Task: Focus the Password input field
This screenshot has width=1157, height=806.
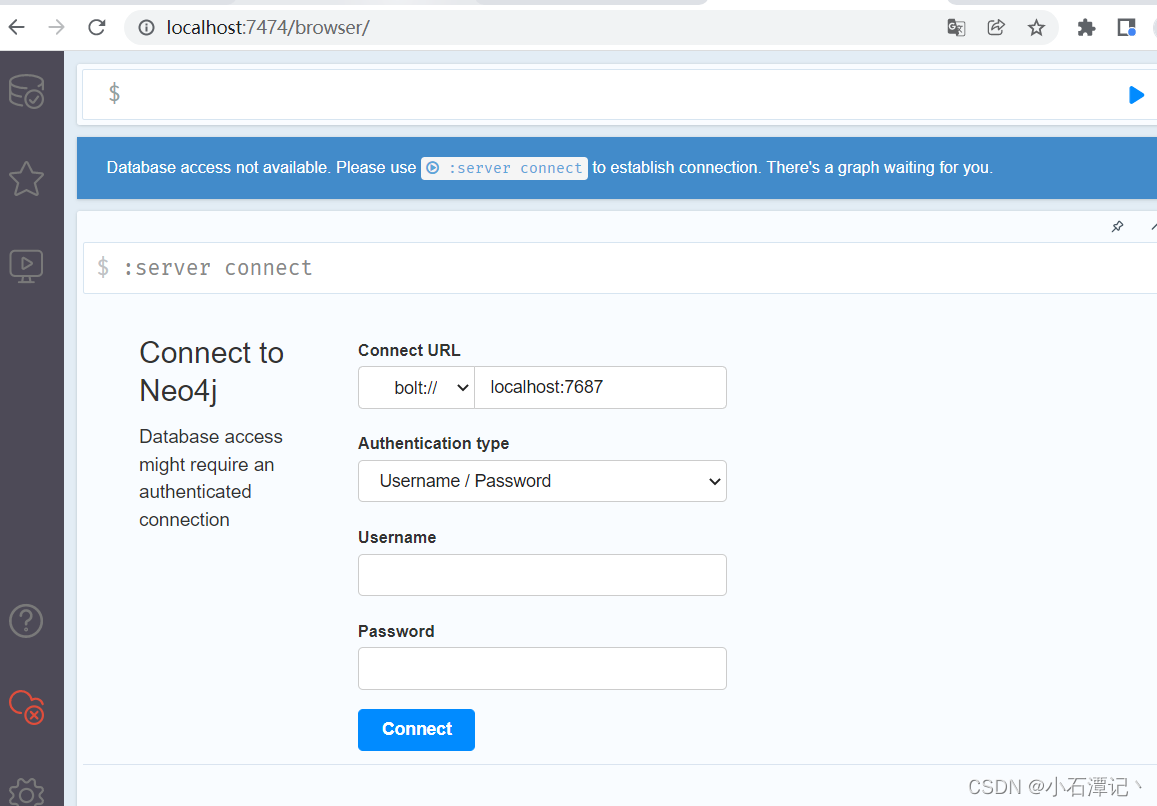Action: pos(542,669)
